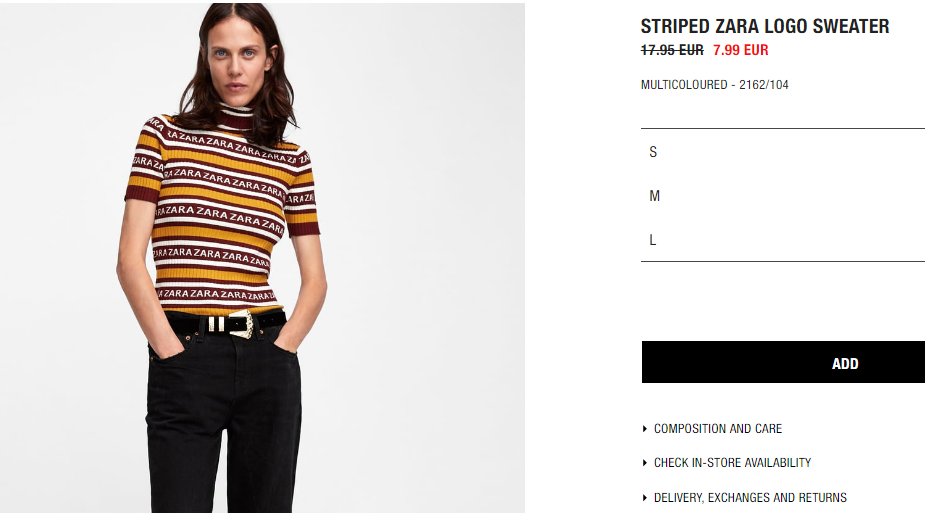925x513 pixels.
Task: Click the gold belt buckle in photo
Action: 244,325
